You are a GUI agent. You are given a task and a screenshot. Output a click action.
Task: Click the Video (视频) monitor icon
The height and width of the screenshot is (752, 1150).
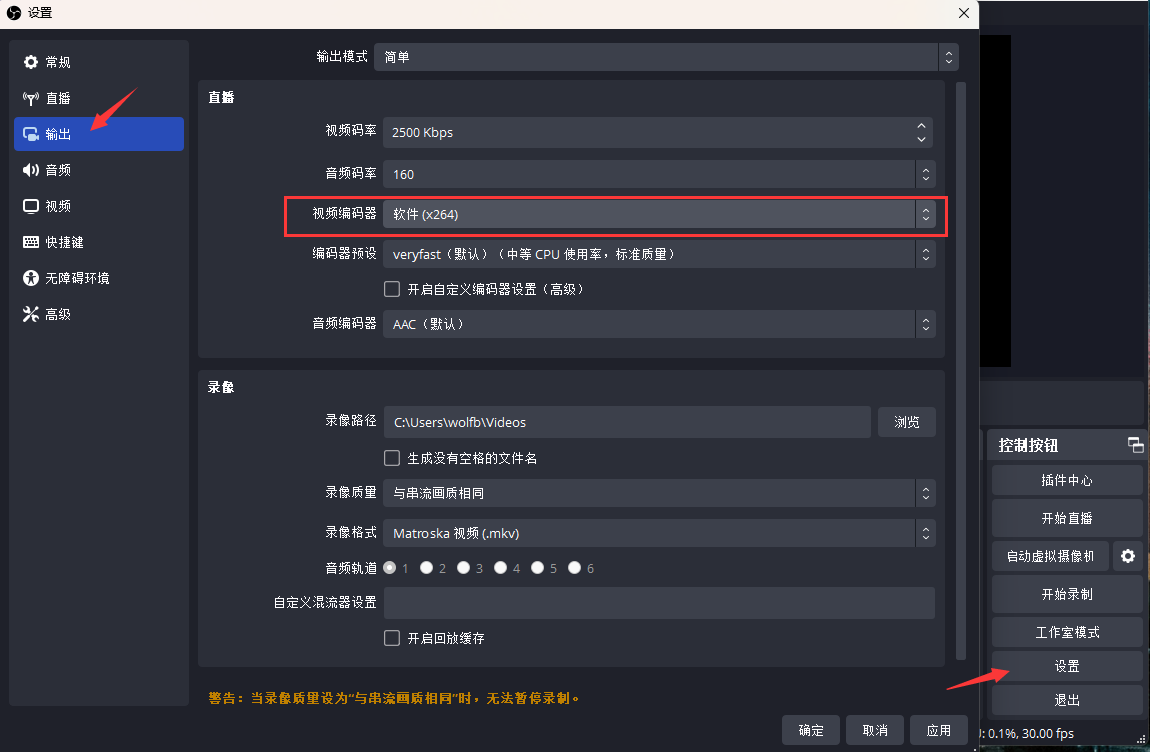pyautogui.click(x=31, y=206)
